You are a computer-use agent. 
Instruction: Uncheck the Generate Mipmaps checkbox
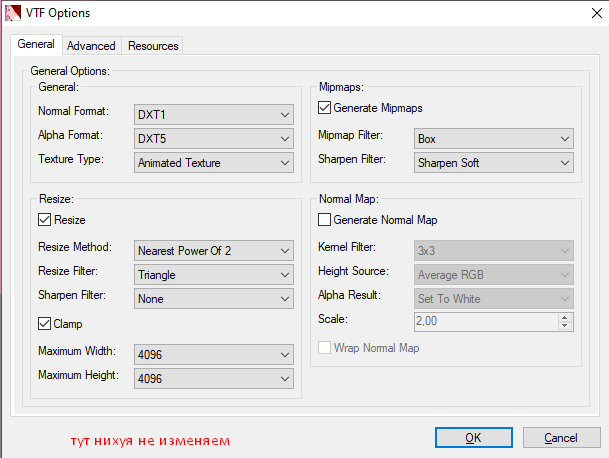(324, 108)
